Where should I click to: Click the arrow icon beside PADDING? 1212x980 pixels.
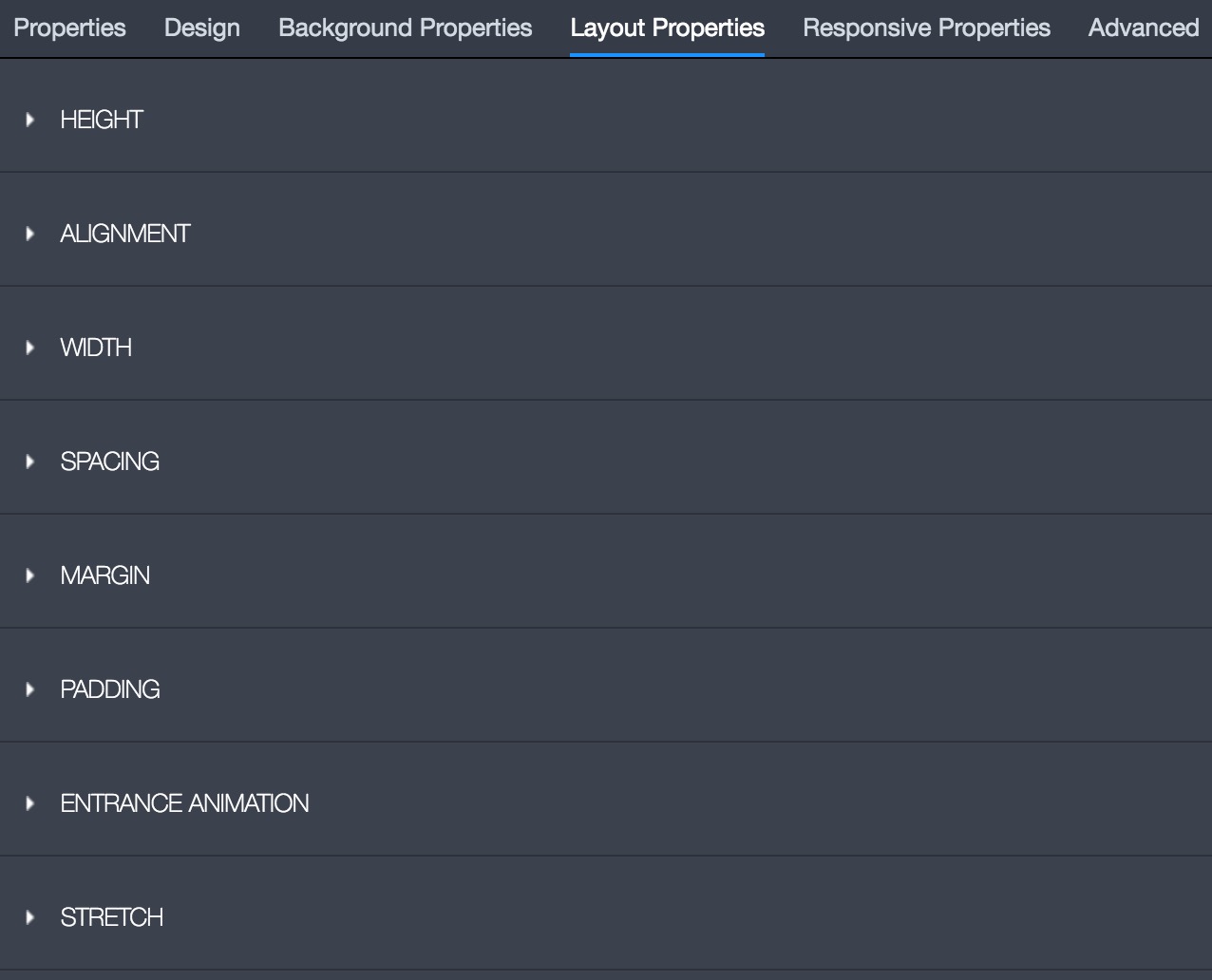tap(30, 689)
